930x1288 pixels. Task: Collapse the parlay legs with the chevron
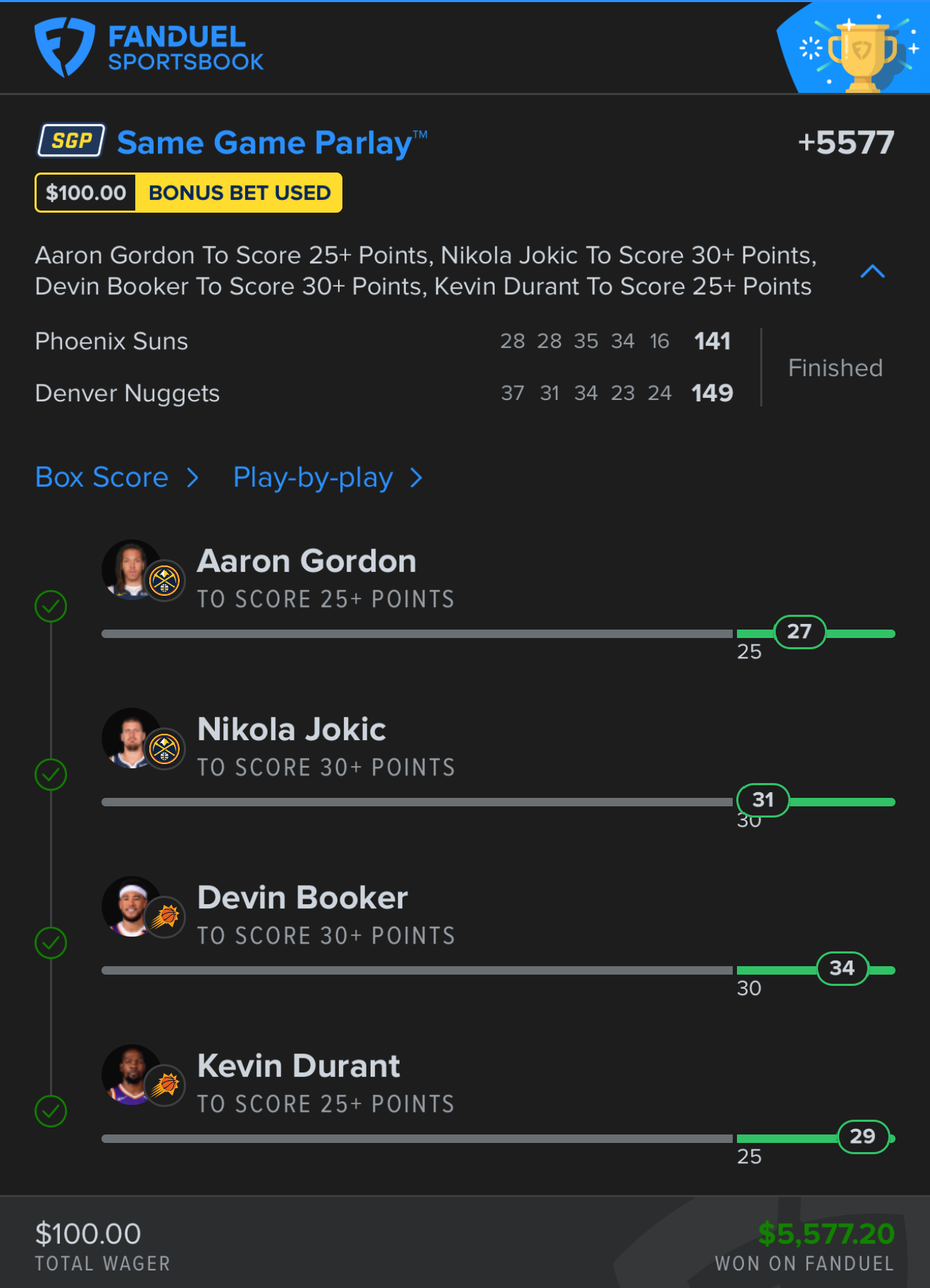coord(872,271)
